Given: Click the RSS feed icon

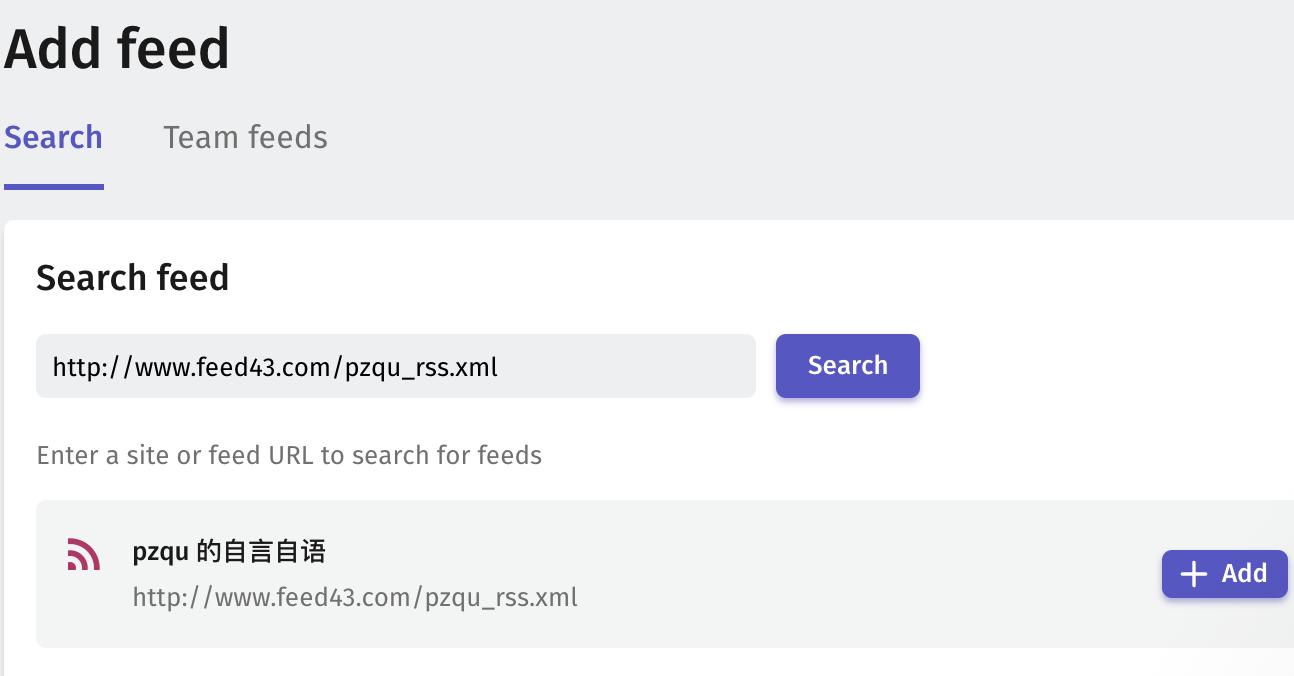Looking at the screenshot, I should (x=84, y=554).
